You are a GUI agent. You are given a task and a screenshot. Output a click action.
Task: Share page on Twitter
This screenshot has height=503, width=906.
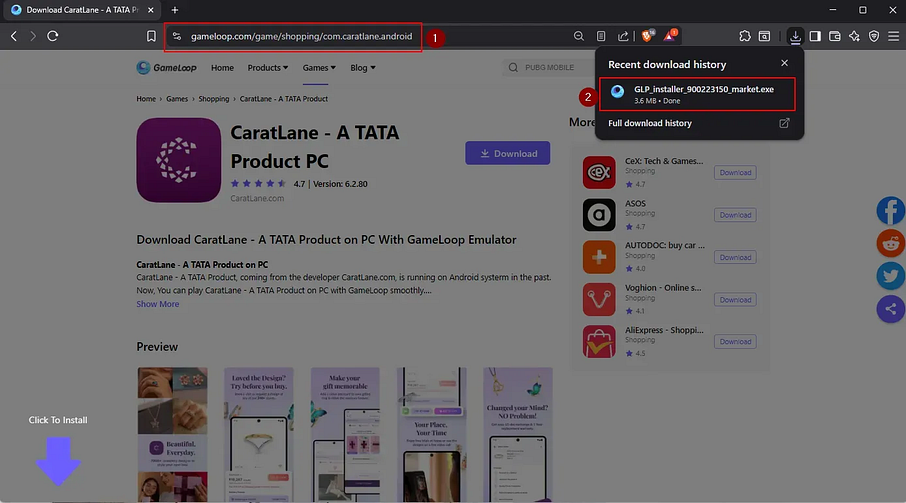coord(890,276)
